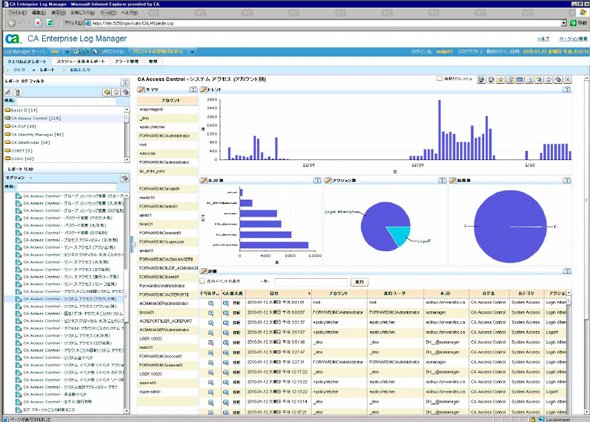Open the Log Manager server dropdown

(67, 52)
